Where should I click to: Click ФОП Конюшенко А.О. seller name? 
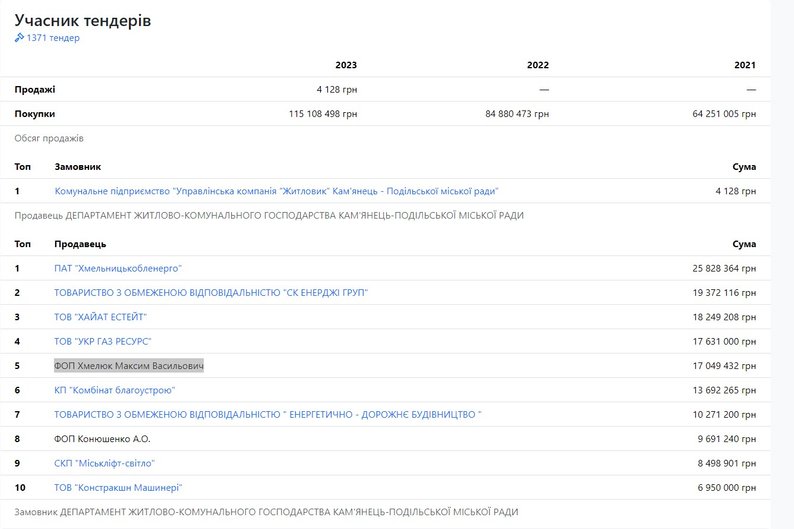click(102, 439)
